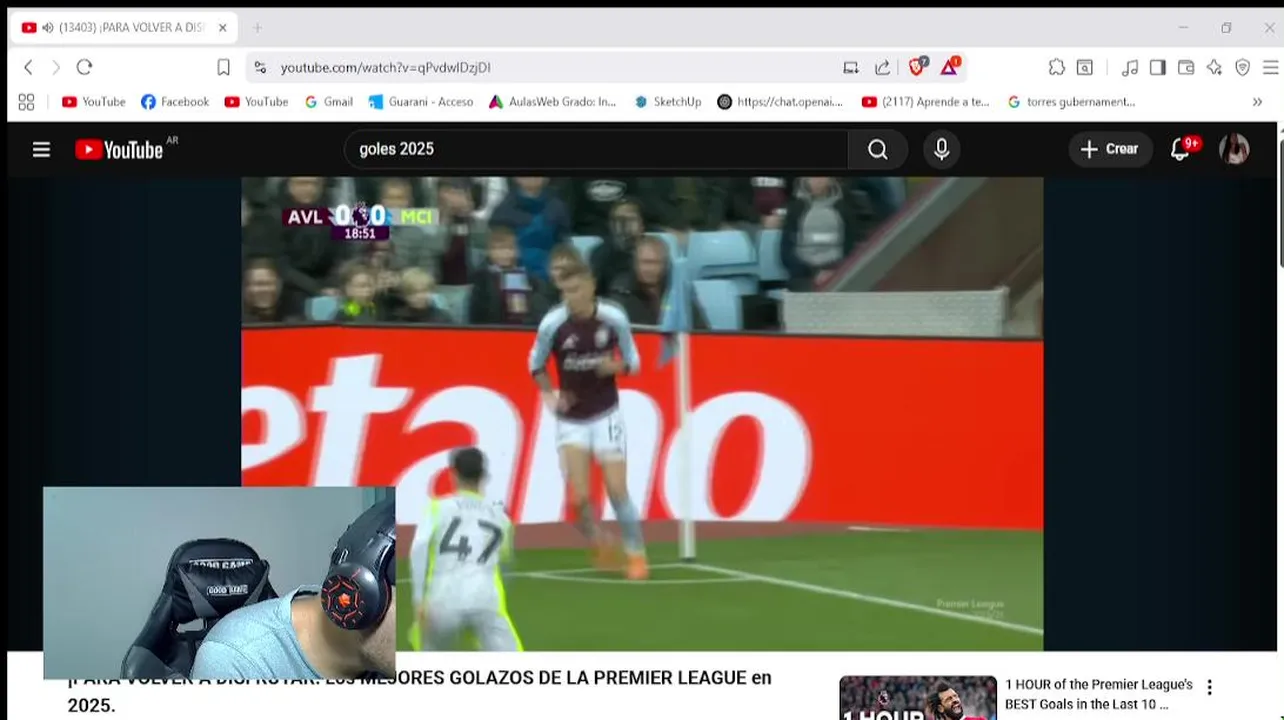Go to YouTube home via logo
Screen dimensions: 1284x720
click(x=119, y=149)
